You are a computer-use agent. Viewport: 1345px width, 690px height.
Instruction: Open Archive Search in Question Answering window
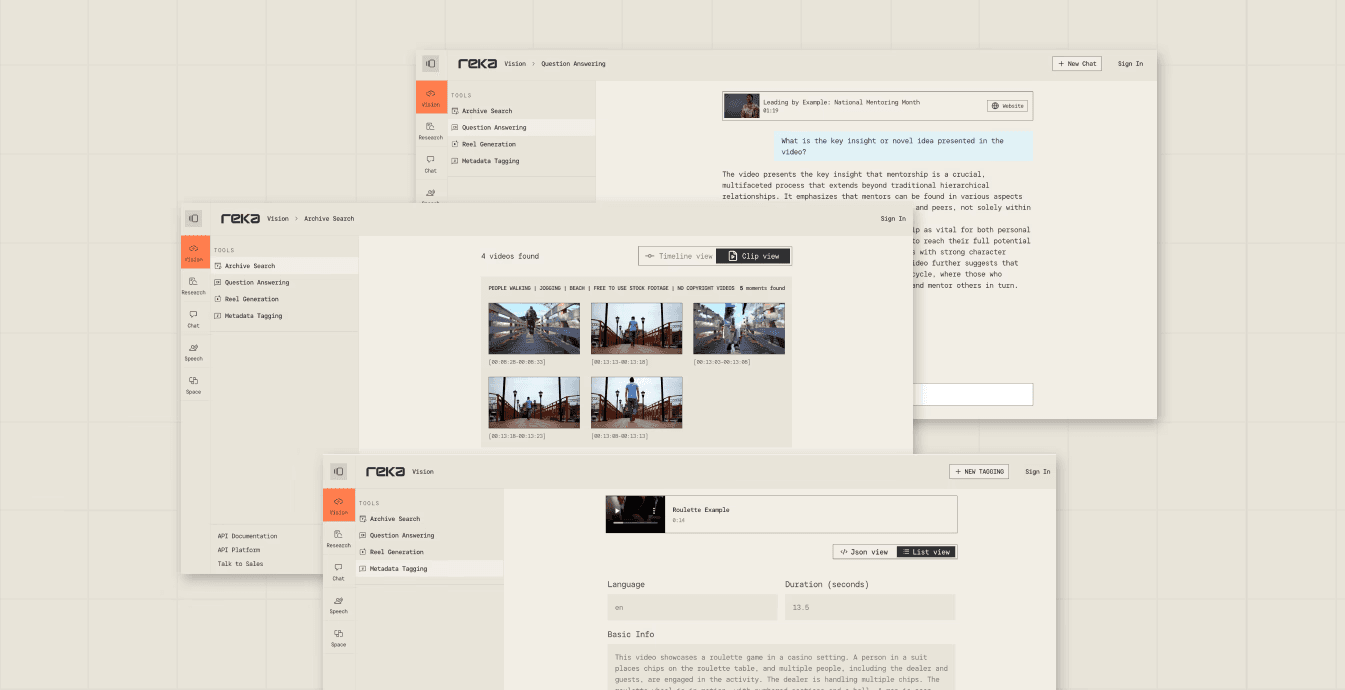coord(521,111)
